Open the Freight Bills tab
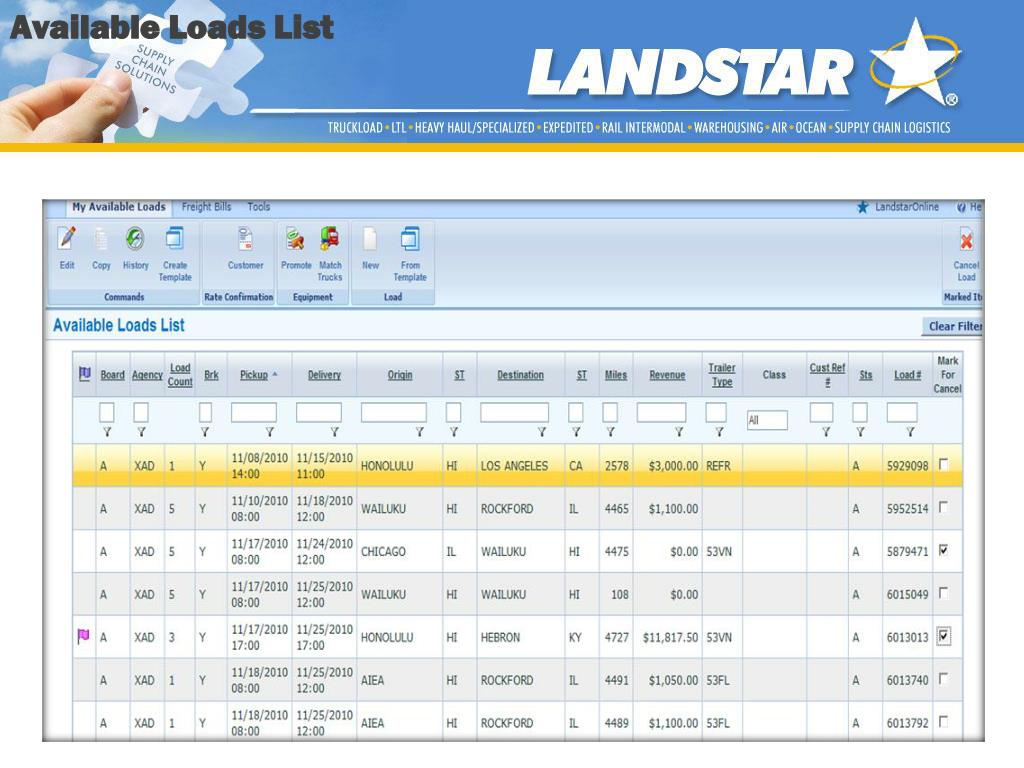Image resolution: width=1024 pixels, height=768 pixels. point(206,207)
